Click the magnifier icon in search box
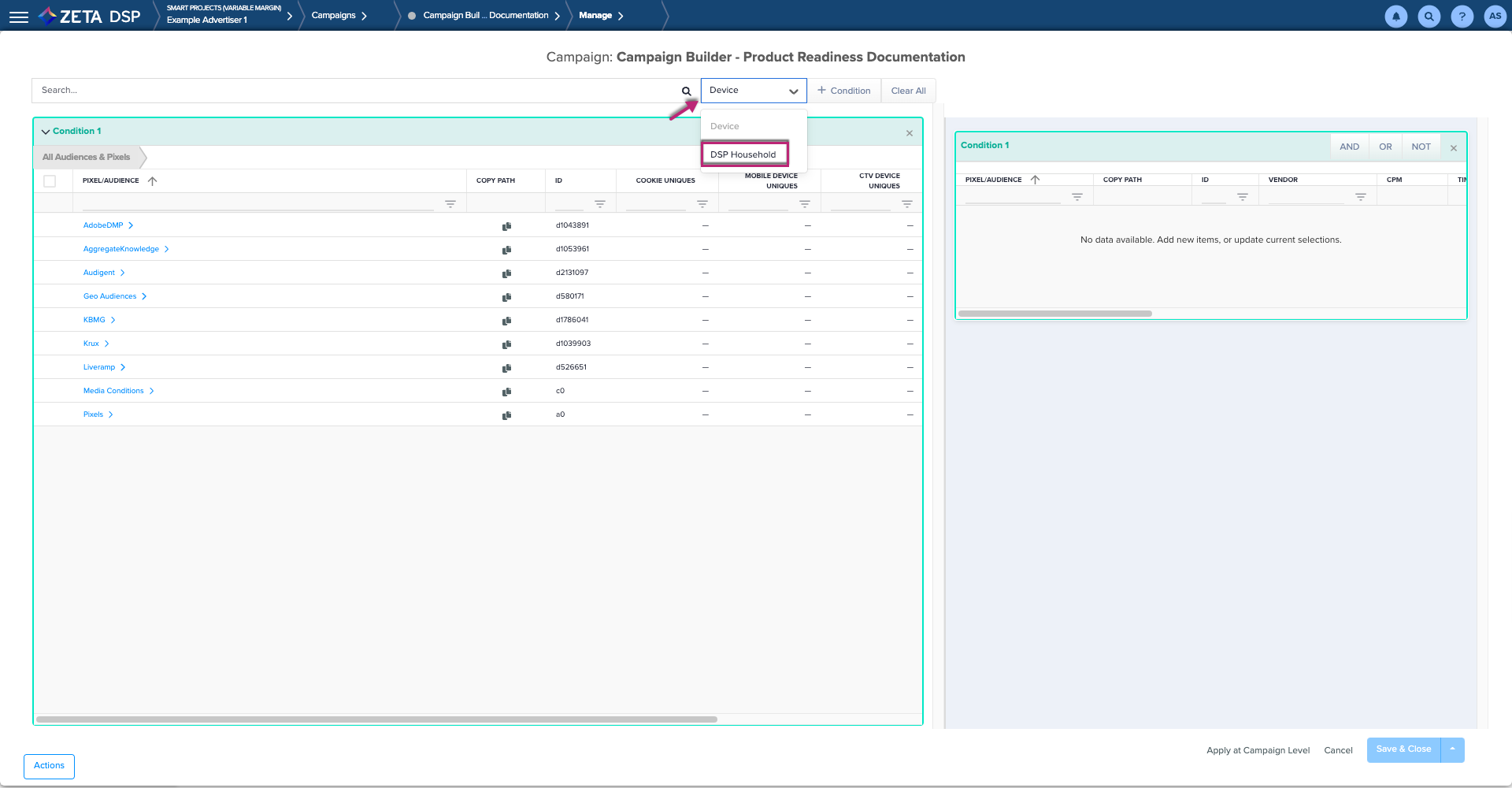Image resolution: width=1512 pixels, height=788 pixels. tap(686, 91)
